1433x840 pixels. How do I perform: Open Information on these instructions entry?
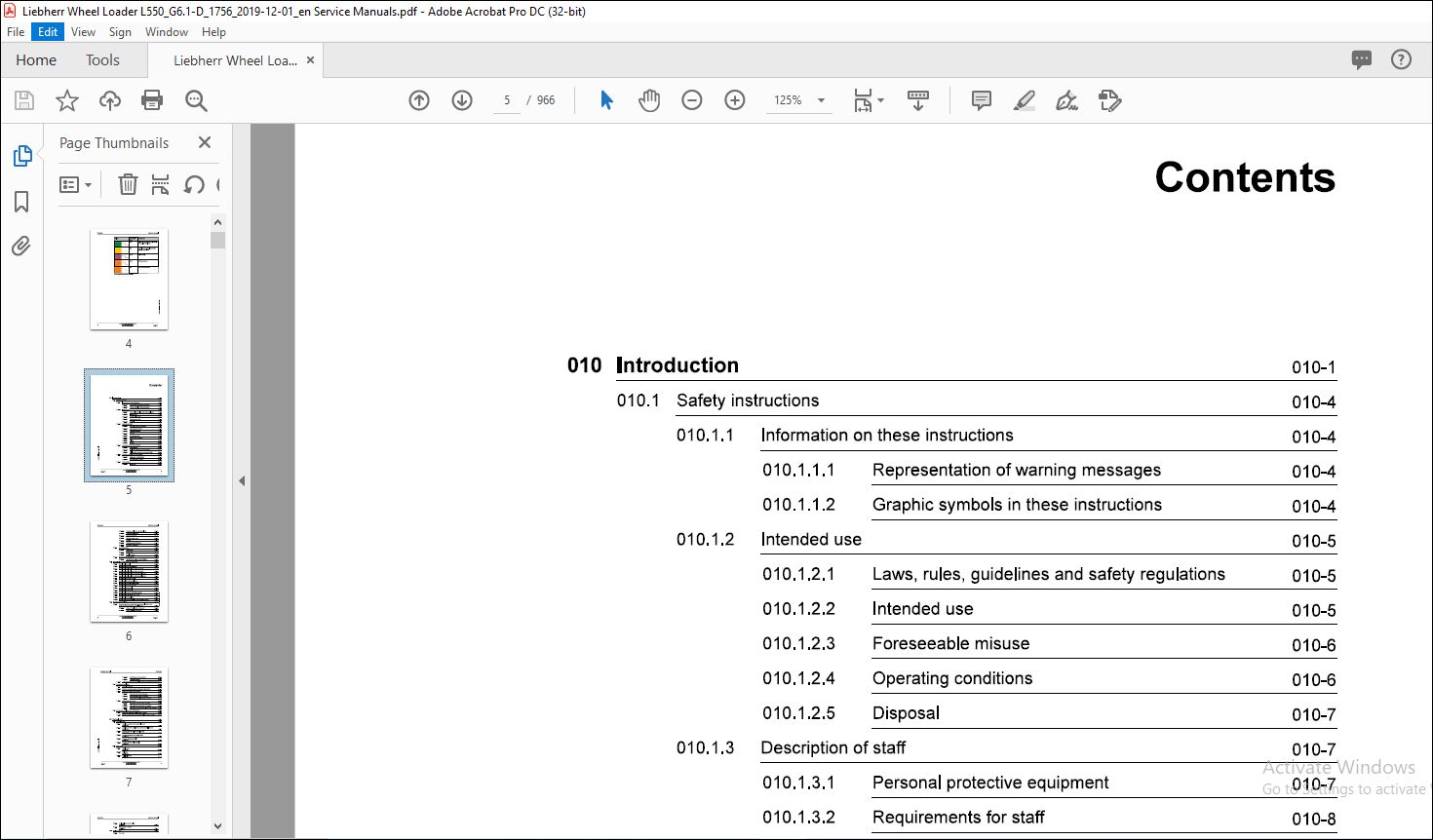coord(1006,436)
